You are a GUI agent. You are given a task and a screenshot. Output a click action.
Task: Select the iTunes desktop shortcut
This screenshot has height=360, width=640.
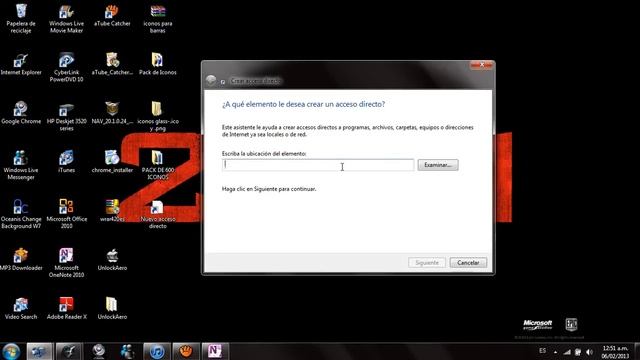[66, 162]
